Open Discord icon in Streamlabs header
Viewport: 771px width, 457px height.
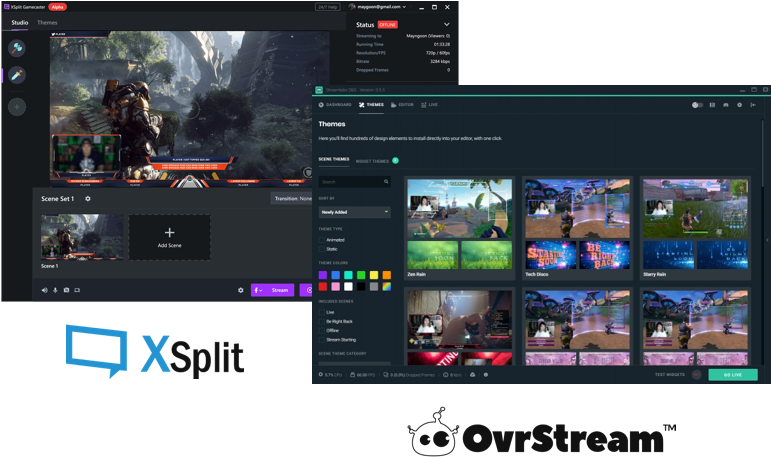pyautogui.click(x=726, y=105)
